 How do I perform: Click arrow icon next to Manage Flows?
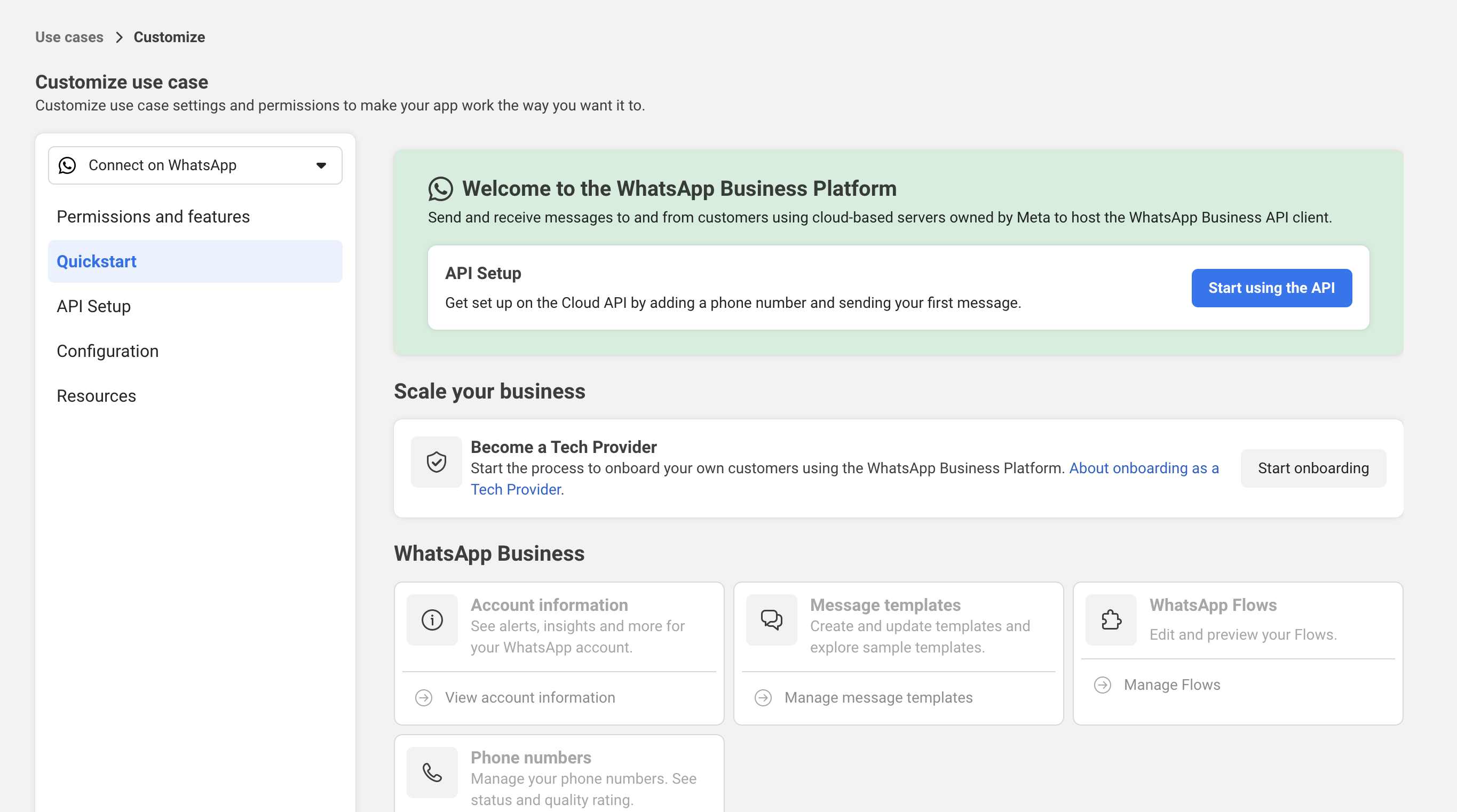[x=1103, y=685]
